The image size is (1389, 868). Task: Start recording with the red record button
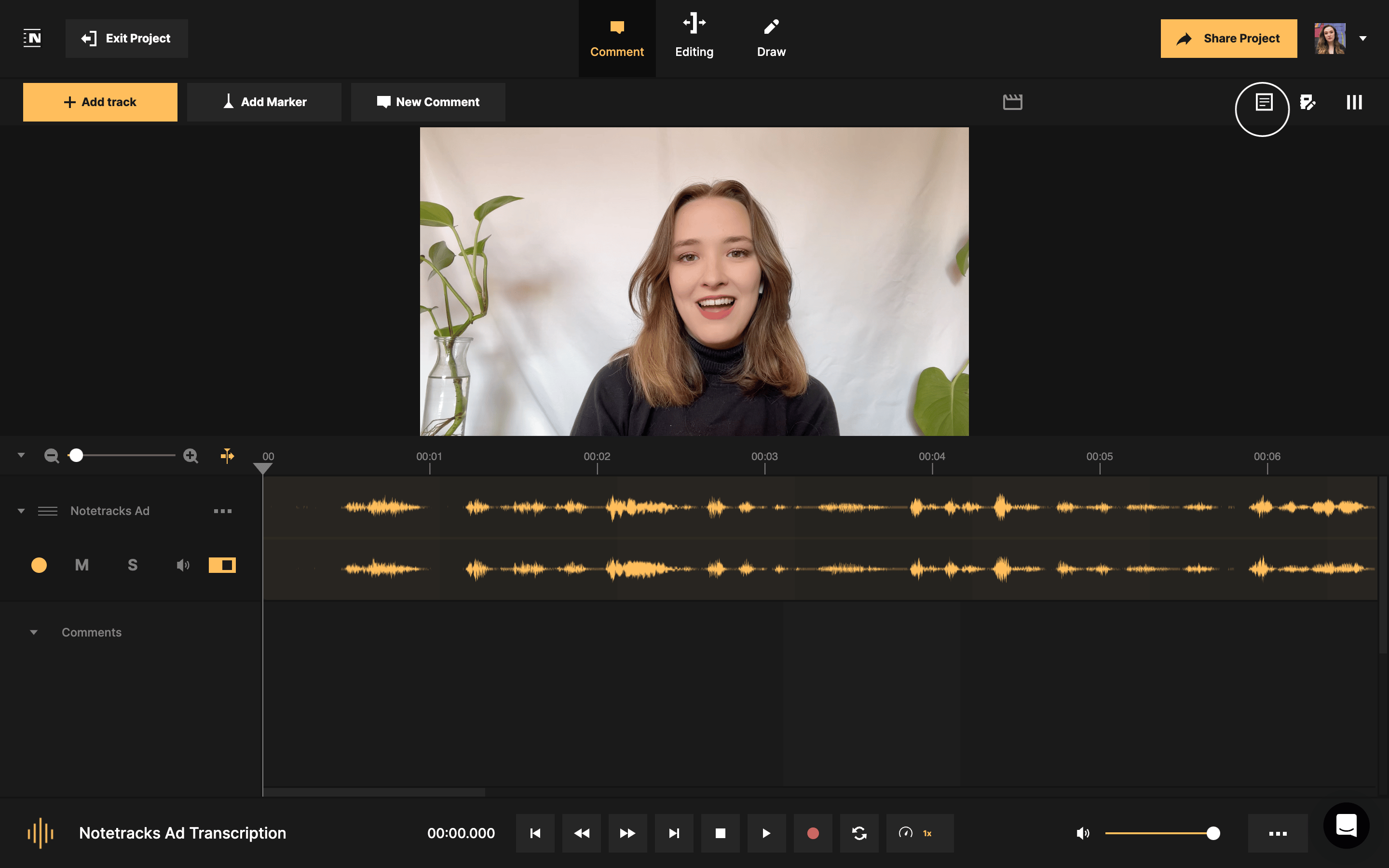(x=813, y=833)
